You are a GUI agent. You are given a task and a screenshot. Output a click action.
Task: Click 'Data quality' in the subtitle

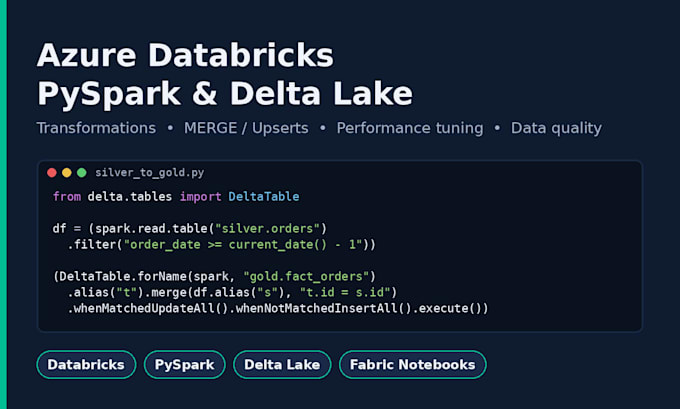[556, 128]
